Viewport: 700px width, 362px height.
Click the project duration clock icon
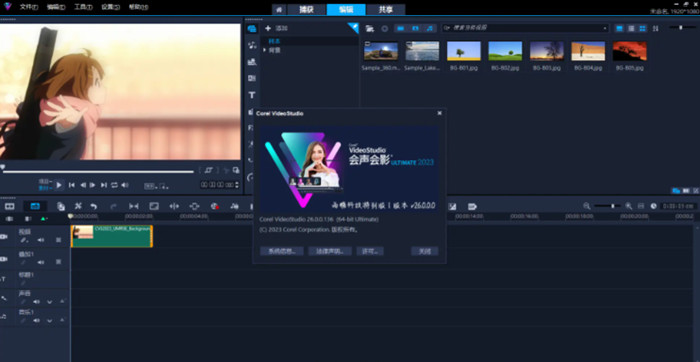654,206
